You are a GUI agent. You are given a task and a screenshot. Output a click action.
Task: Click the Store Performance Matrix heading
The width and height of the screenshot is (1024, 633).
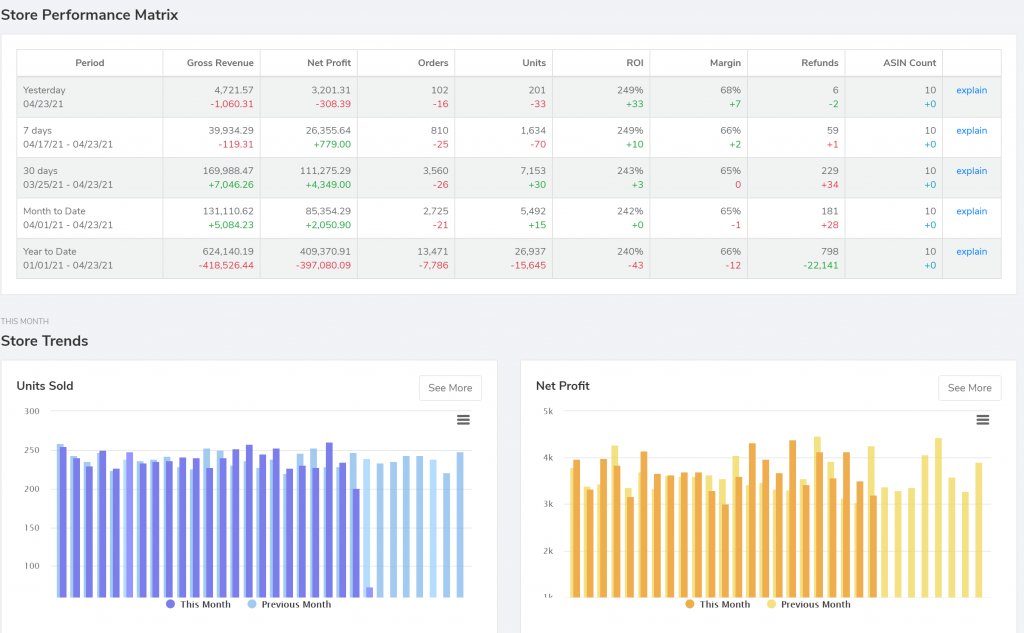pyautogui.click(x=89, y=15)
